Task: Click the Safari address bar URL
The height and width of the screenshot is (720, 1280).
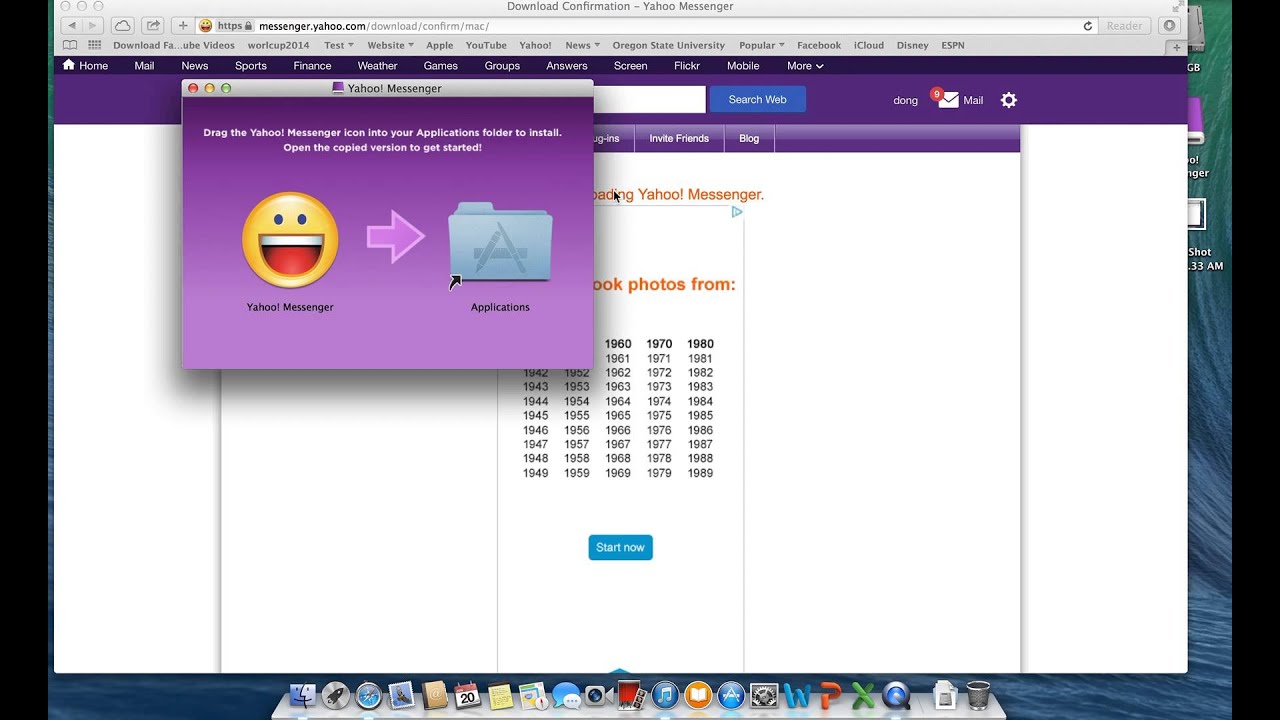Action: coord(374,26)
